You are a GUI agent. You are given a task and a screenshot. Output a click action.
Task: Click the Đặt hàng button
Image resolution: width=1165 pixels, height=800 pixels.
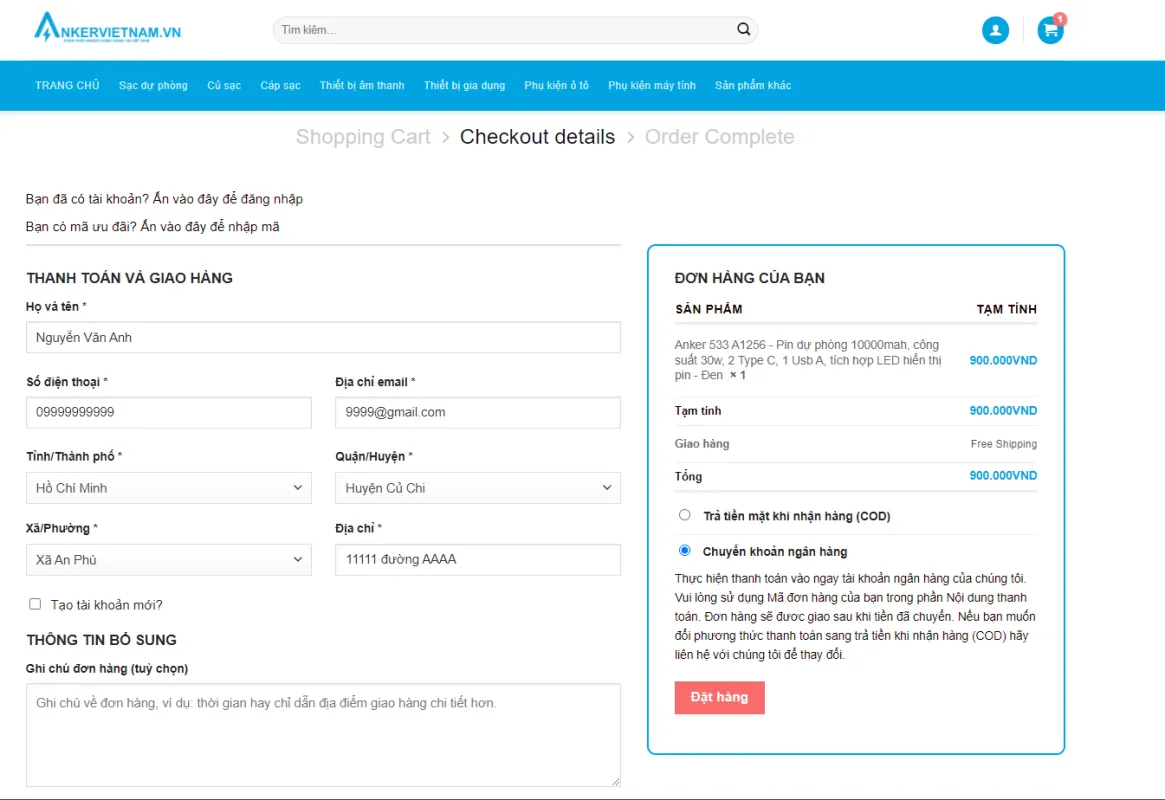pos(719,697)
